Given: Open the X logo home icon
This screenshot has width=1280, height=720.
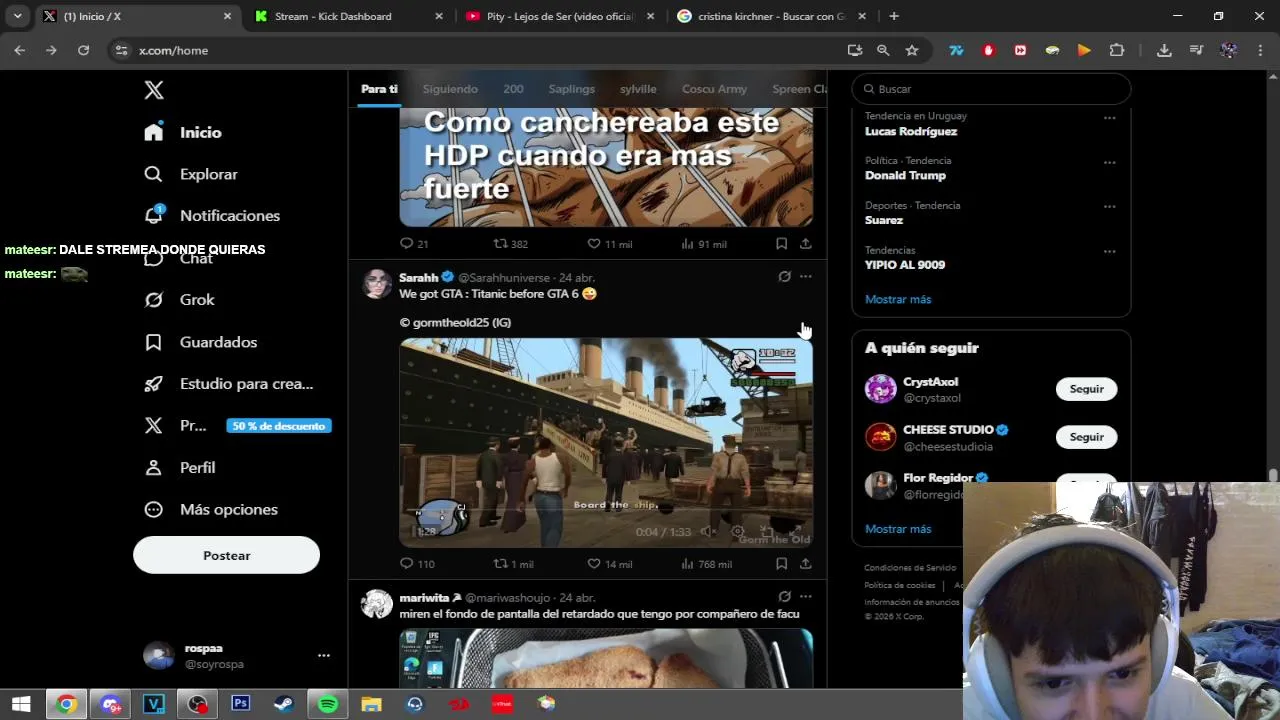Looking at the screenshot, I should click(x=154, y=90).
